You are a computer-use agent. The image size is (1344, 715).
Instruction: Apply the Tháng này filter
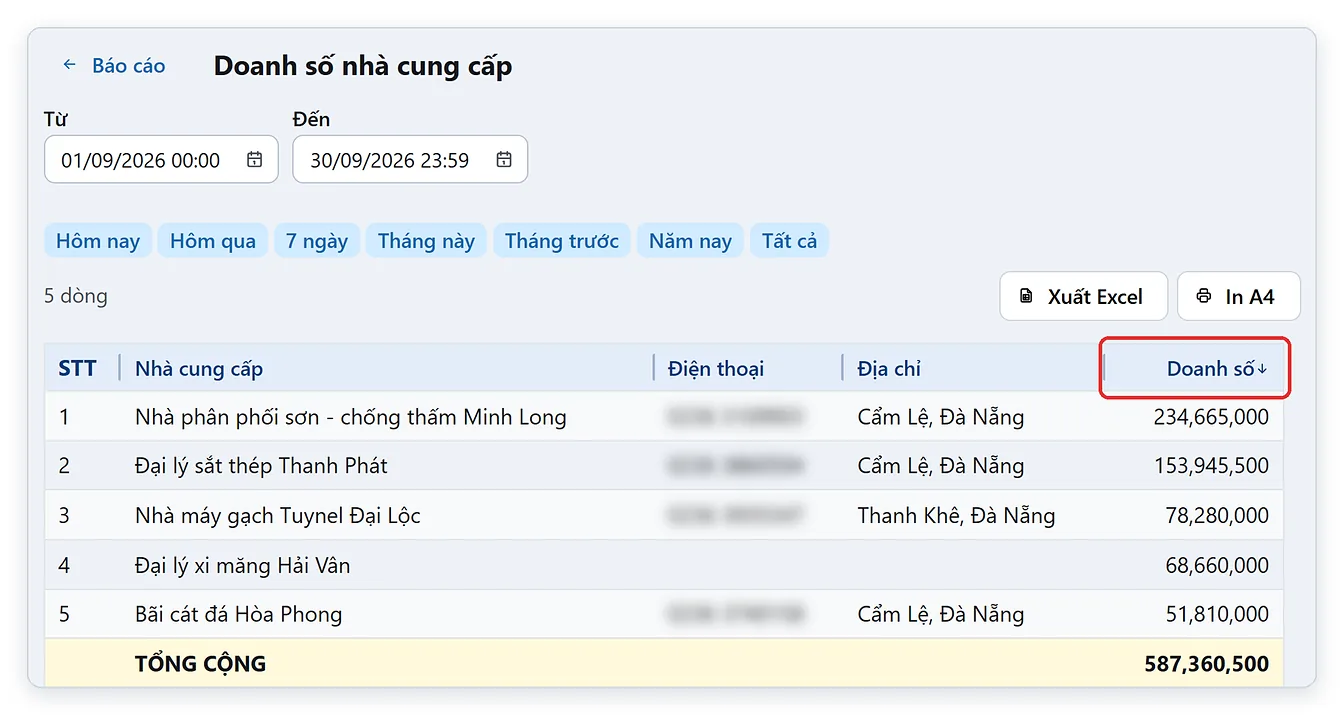tap(426, 241)
